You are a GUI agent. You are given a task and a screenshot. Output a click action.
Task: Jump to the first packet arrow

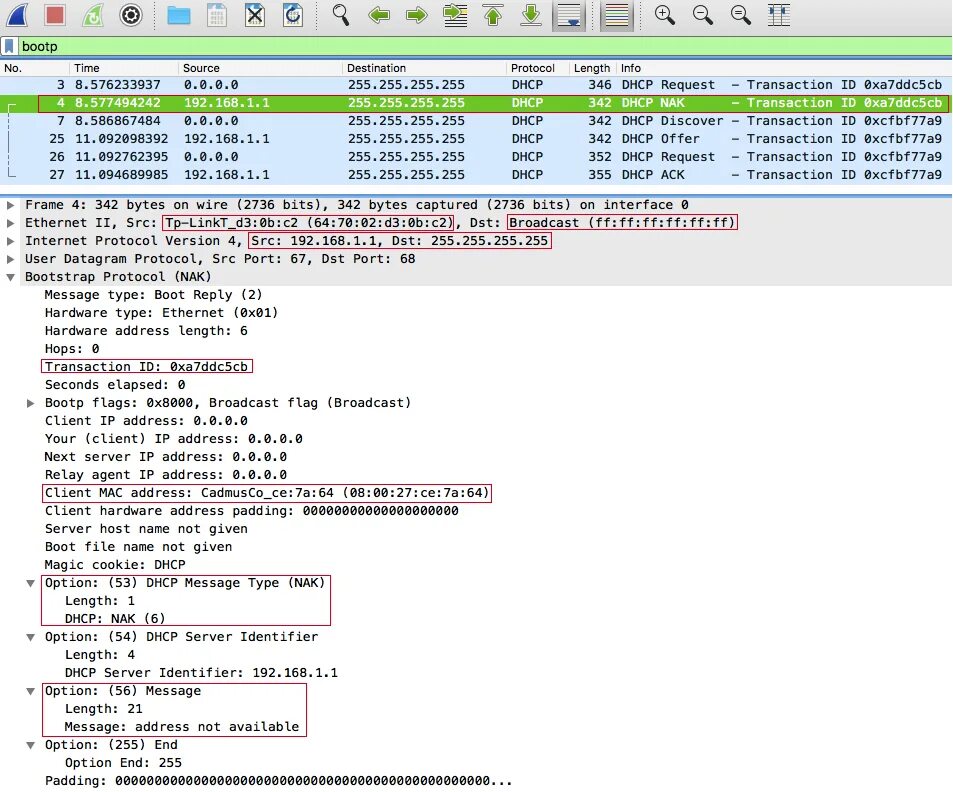tap(493, 15)
